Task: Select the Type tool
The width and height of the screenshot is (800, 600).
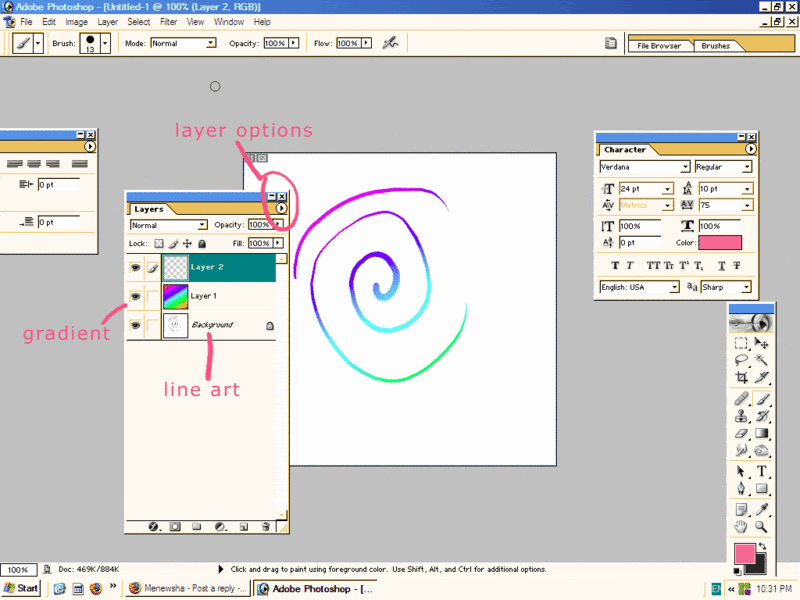Action: tap(761, 471)
